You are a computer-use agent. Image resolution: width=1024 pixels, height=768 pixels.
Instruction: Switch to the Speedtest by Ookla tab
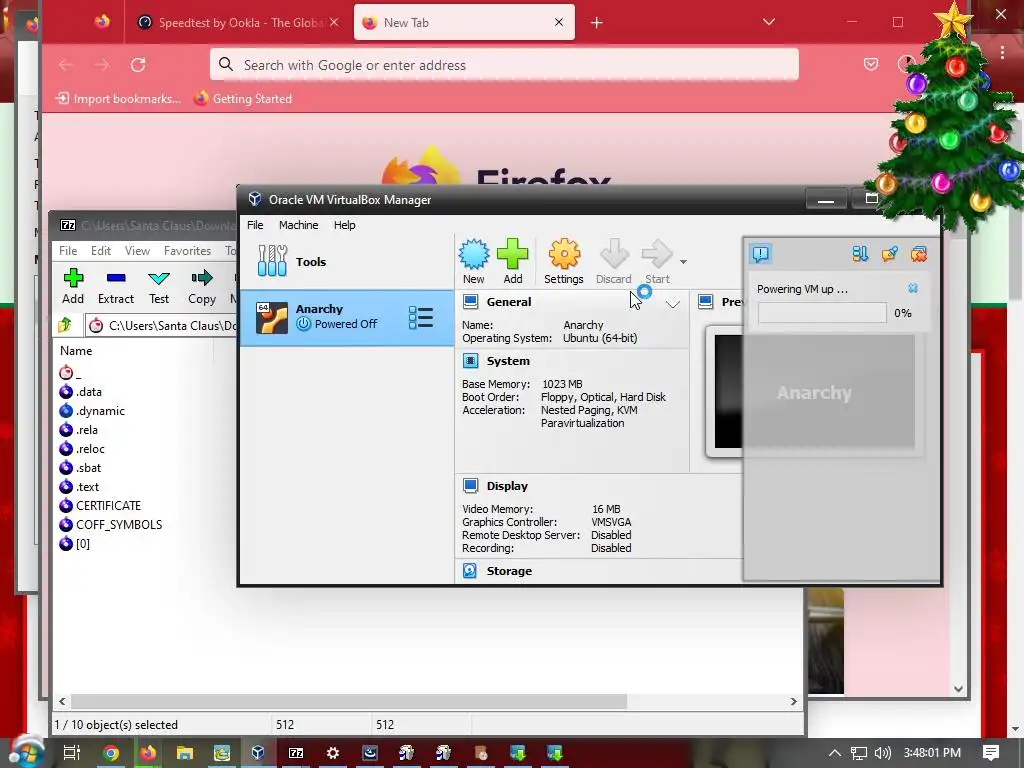[x=238, y=22]
